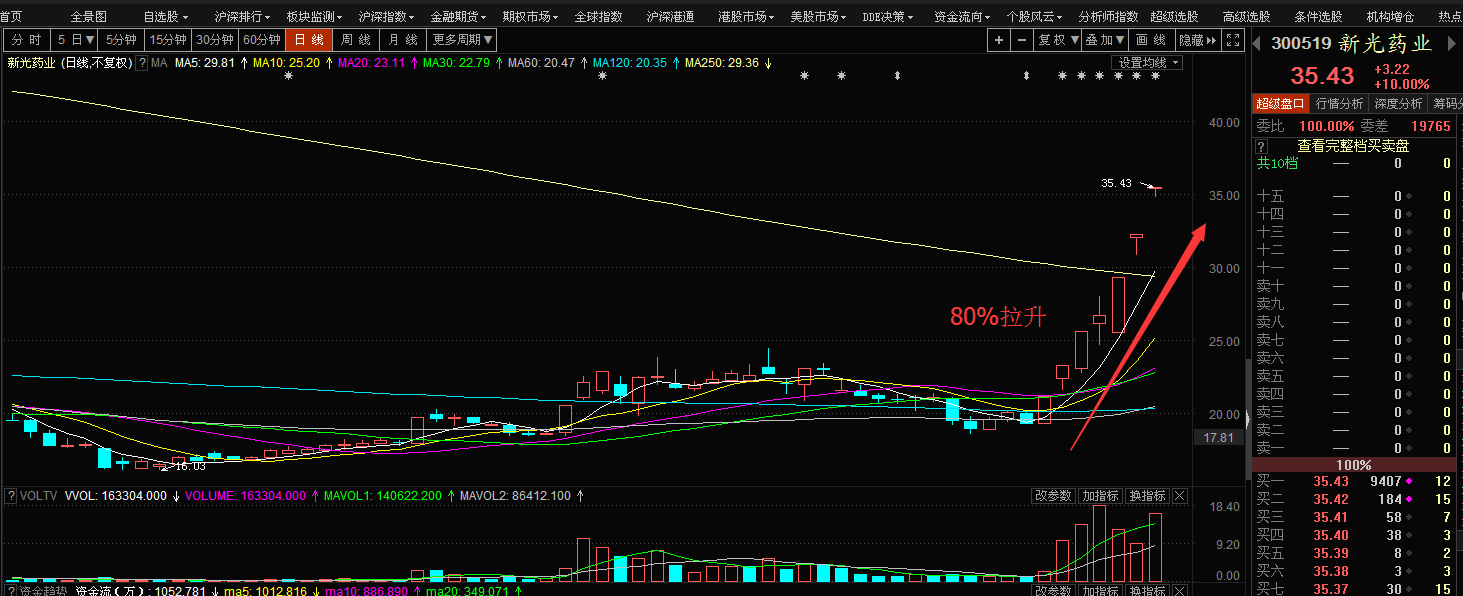
Task: Open 高级选股 in the menu bar
Action: click(1246, 17)
